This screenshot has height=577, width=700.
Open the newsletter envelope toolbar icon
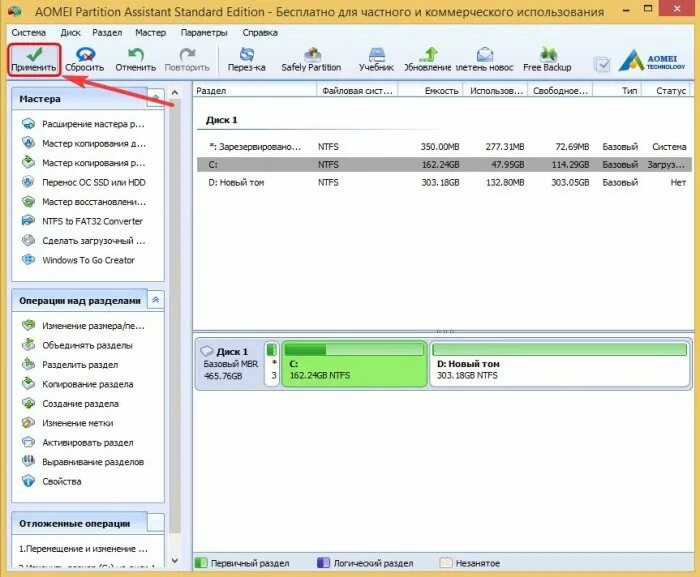point(484,60)
